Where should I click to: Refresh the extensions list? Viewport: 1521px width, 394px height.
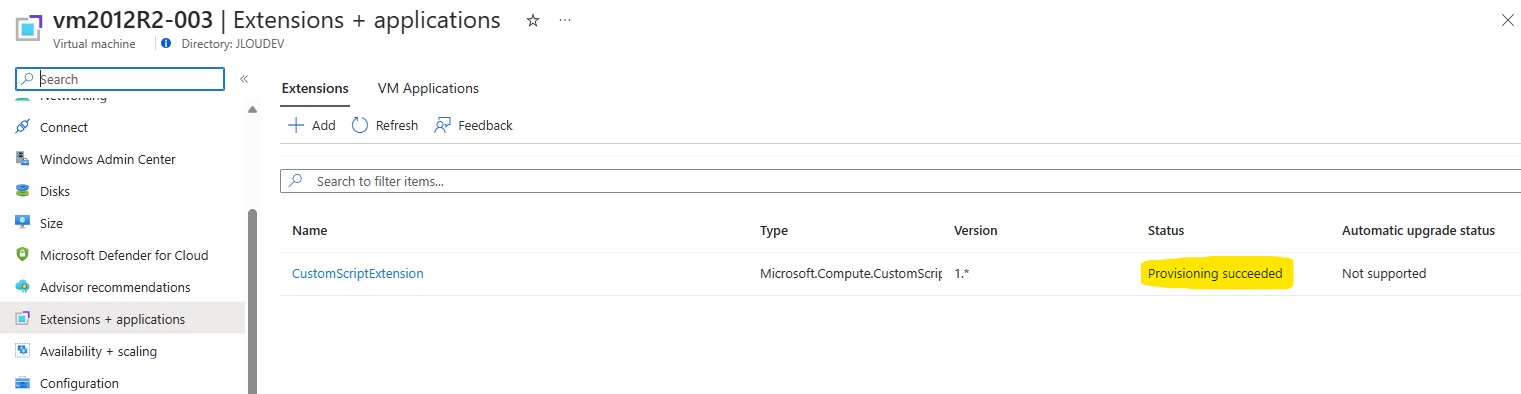(385, 125)
